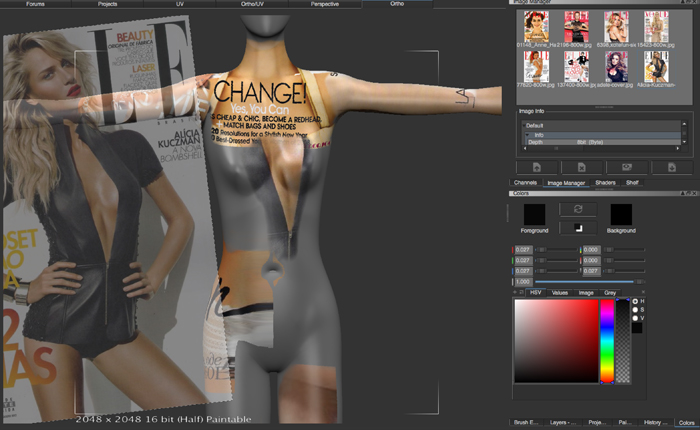
Task: Select the Image Manager panel tab
Action: click(x=566, y=183)
